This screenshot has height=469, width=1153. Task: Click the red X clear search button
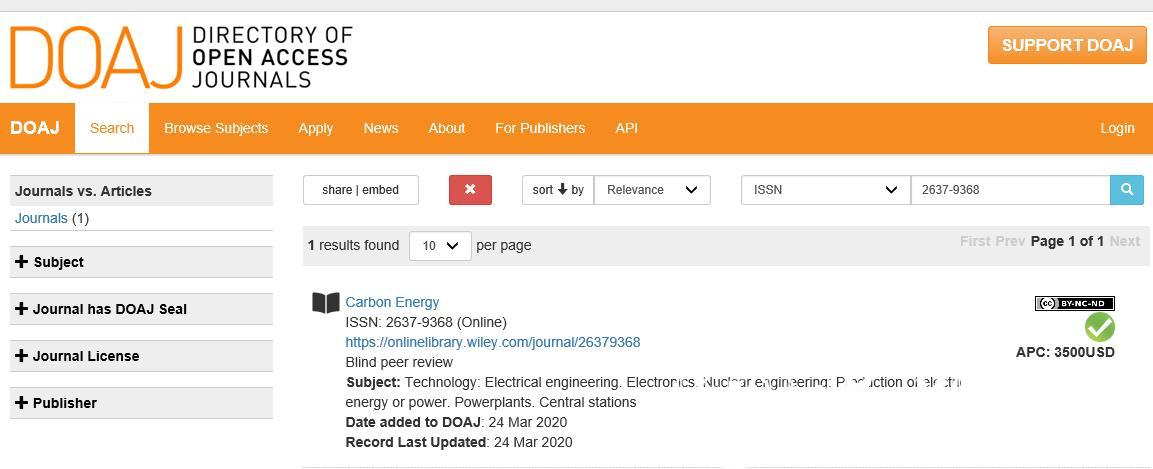470,190
